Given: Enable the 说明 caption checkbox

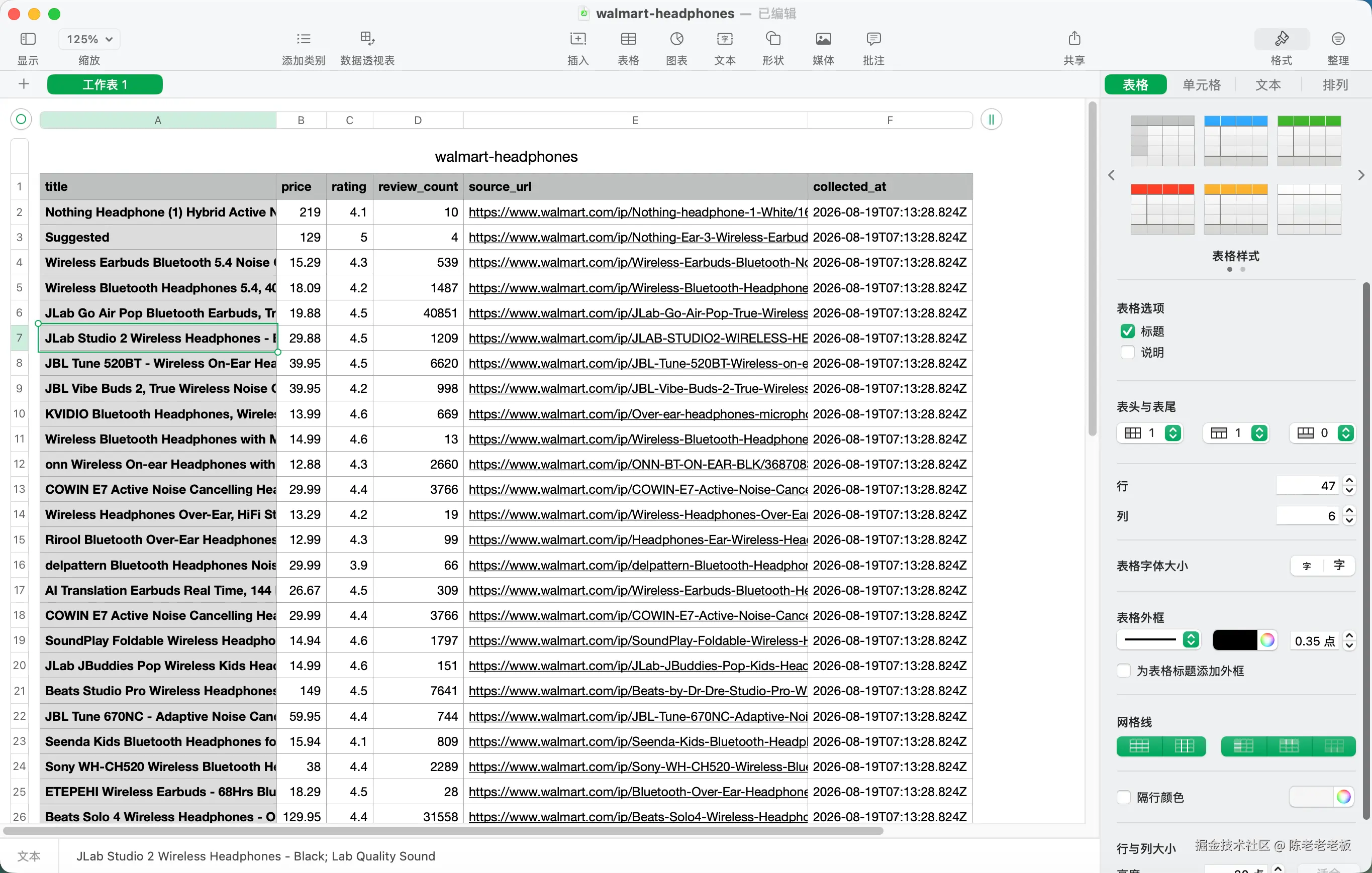Looking at the screenshot, I should pyautogui.click(x=1127, y=352).
